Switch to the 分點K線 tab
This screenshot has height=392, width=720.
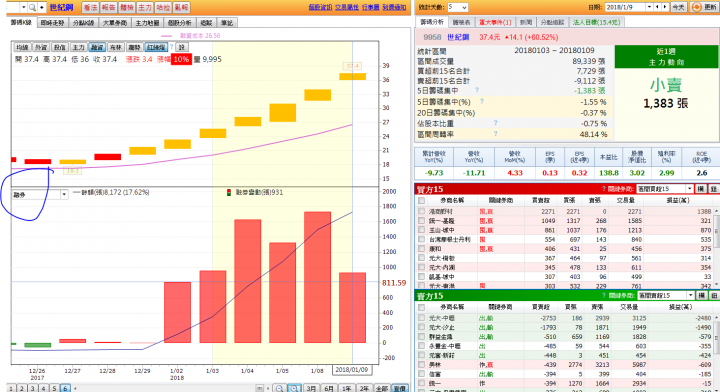pos(84,22)
